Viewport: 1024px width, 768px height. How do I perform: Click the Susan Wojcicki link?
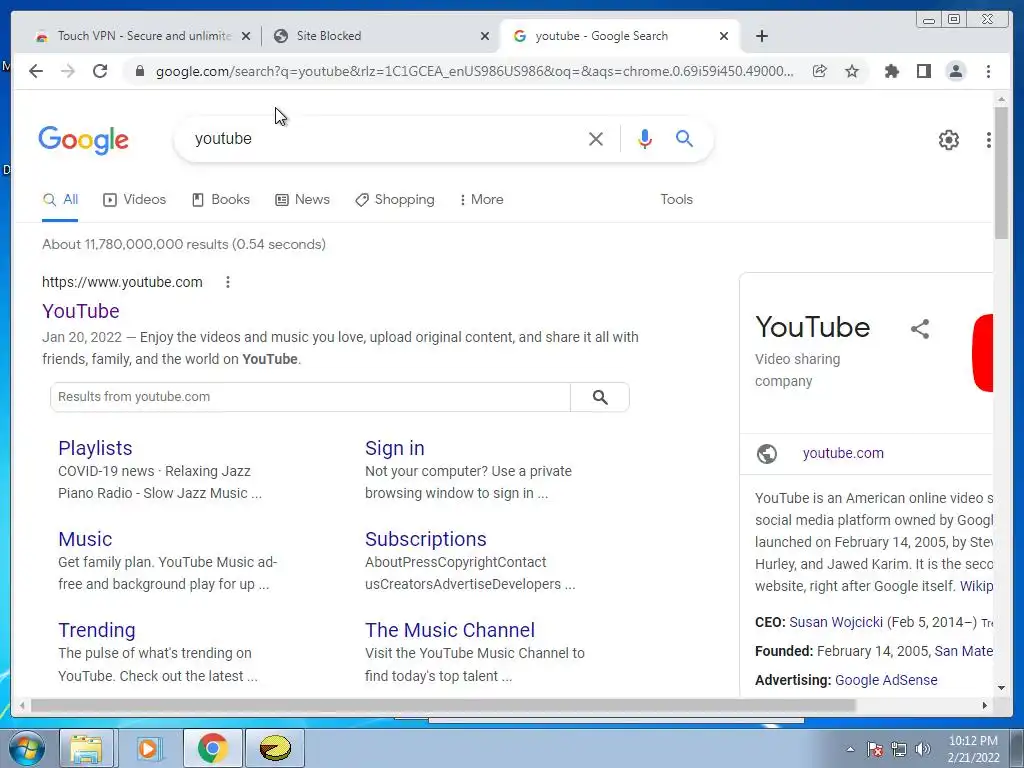point(835,622)
